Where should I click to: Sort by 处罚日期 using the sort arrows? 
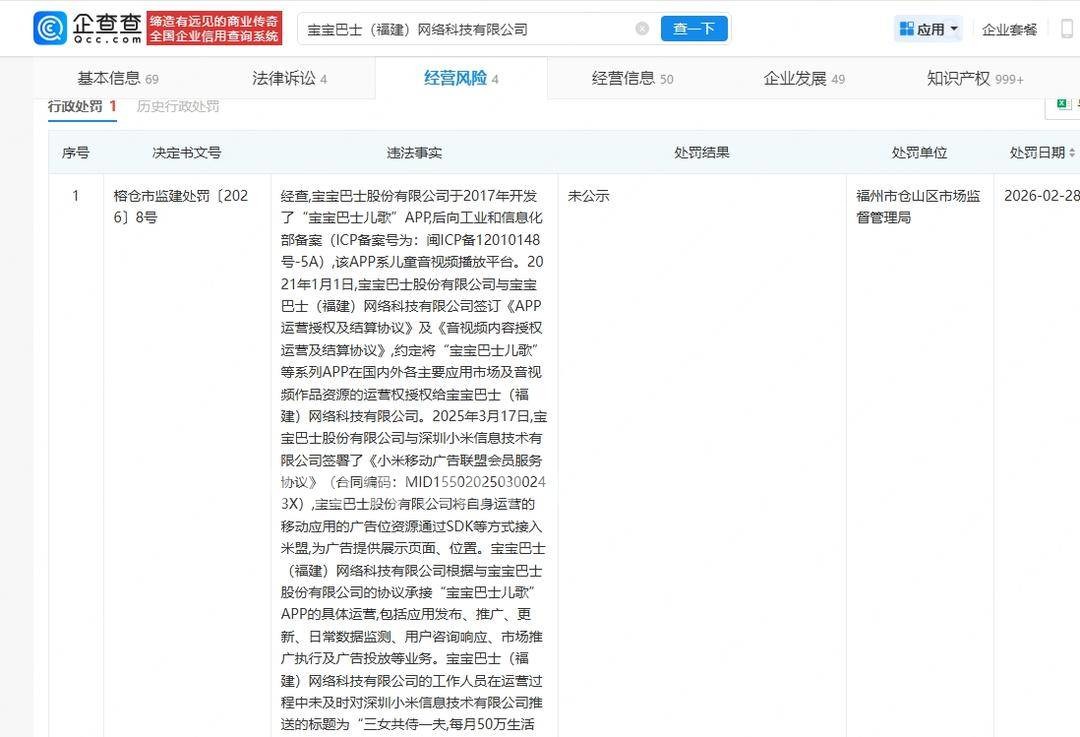(x=1072, y=153)
